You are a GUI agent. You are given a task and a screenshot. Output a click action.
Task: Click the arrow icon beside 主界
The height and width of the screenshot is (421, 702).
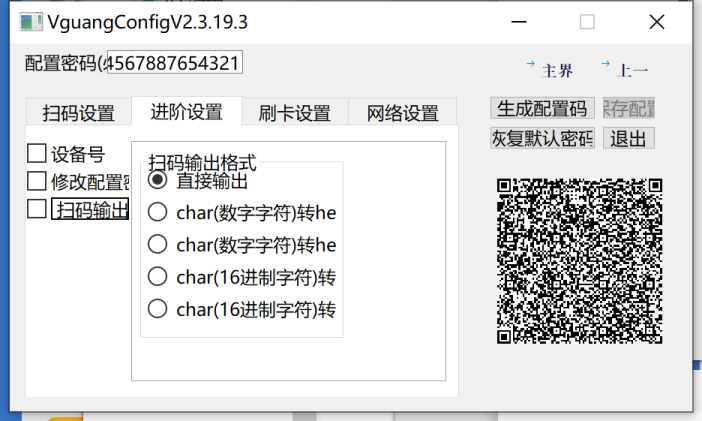coord(531,64)
